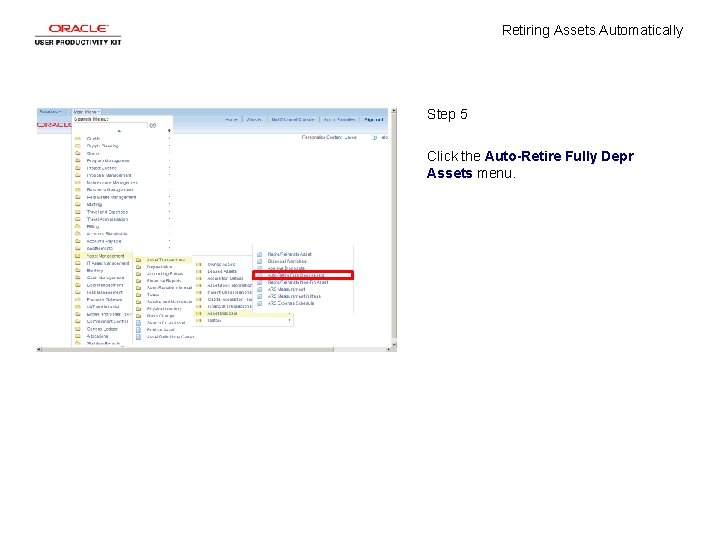The image size is (720, 540).
Task: Click the menu scroll-up arrow
Action: 119,131
